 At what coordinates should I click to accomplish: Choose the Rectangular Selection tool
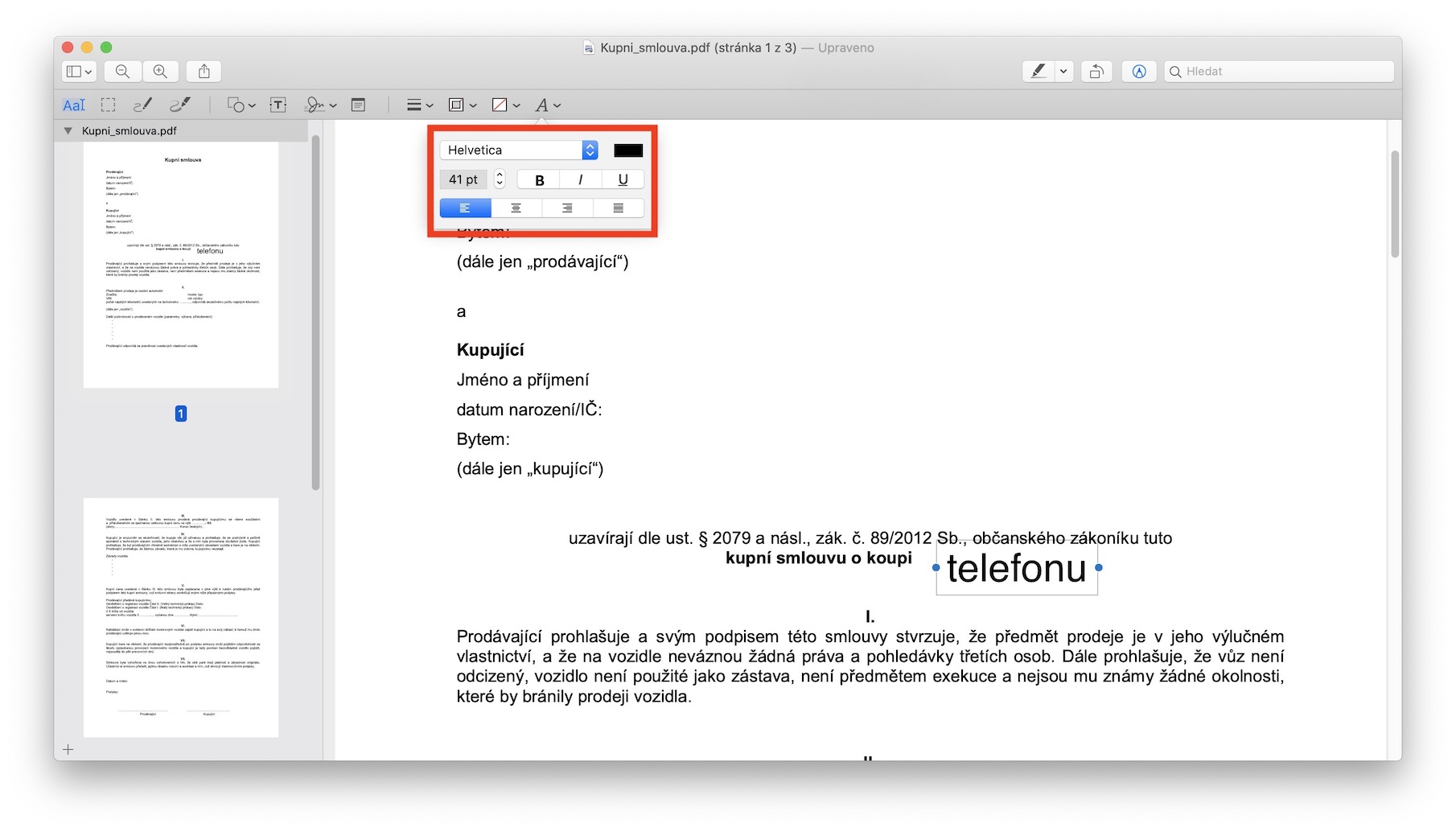point(108,105)
